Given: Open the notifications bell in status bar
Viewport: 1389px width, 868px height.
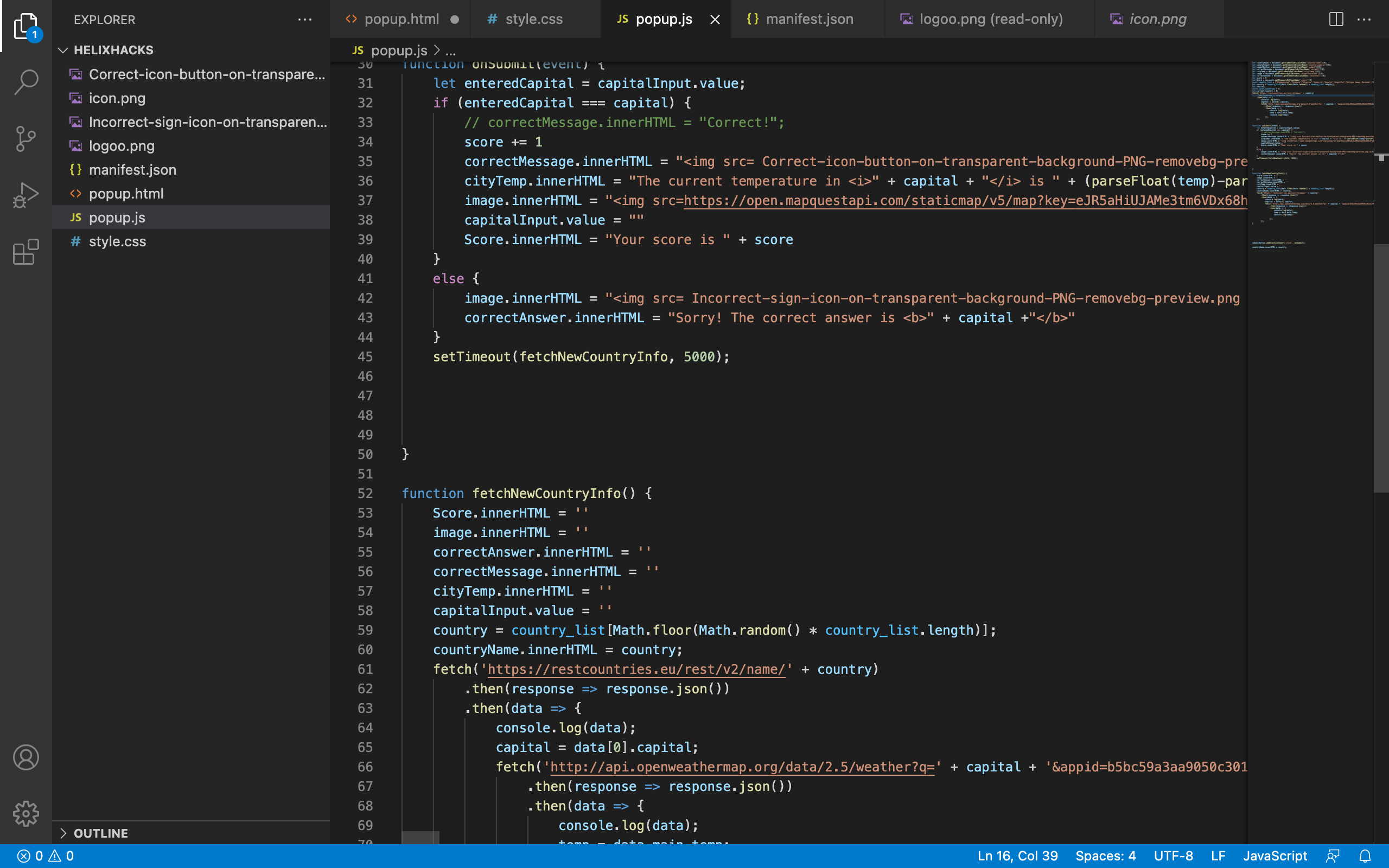Looking at the screenshot, I should tap(1366, 856).
